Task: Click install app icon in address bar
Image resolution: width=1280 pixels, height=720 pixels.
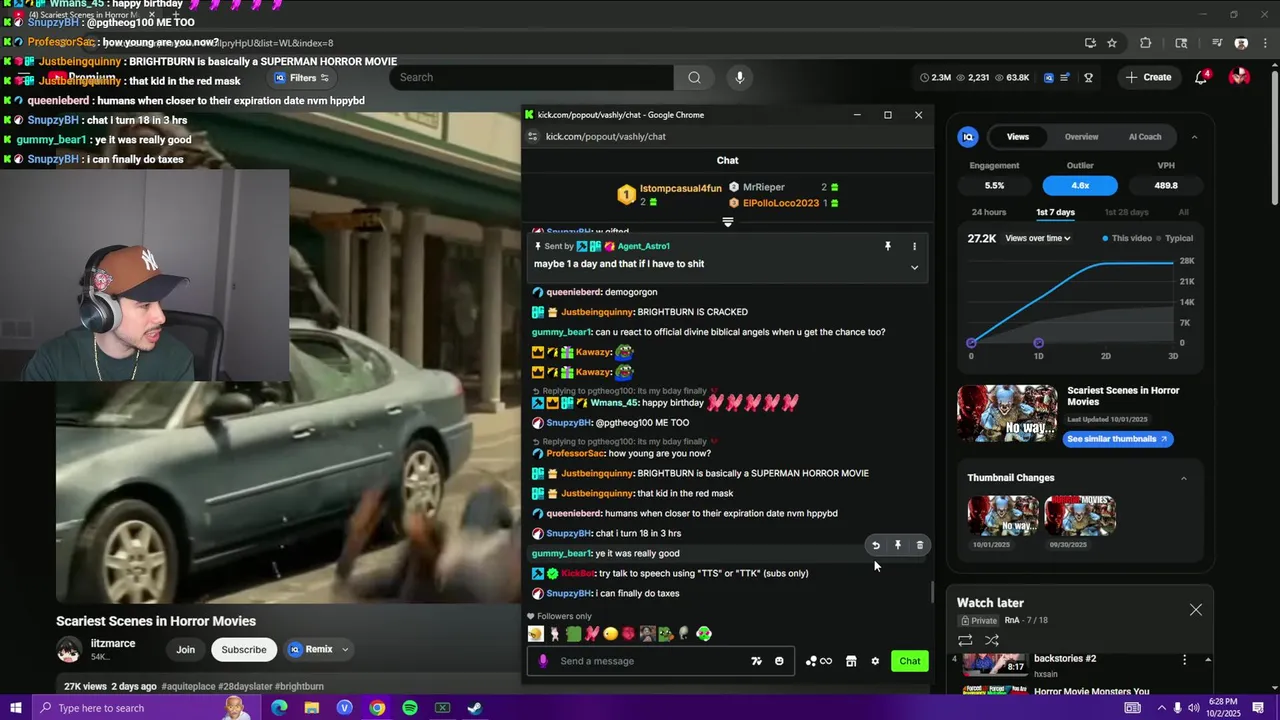Action: pyautogui.click(x=1090, y=43)
